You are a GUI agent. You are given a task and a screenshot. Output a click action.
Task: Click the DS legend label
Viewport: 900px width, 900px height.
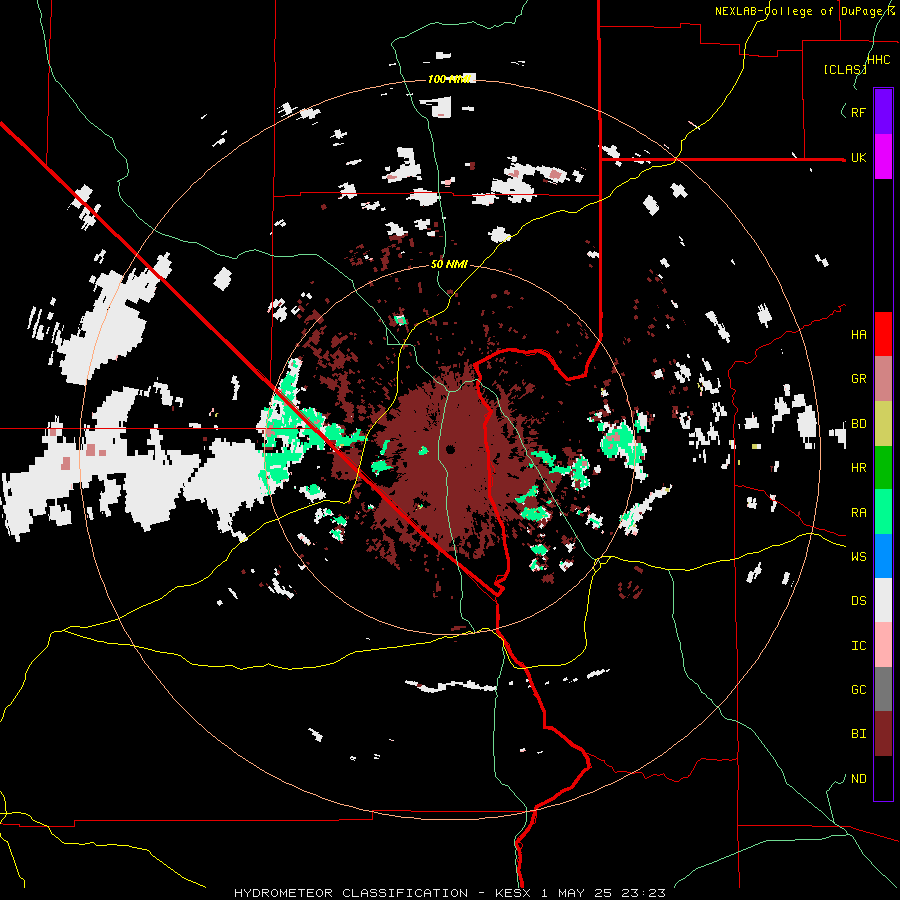858,601
